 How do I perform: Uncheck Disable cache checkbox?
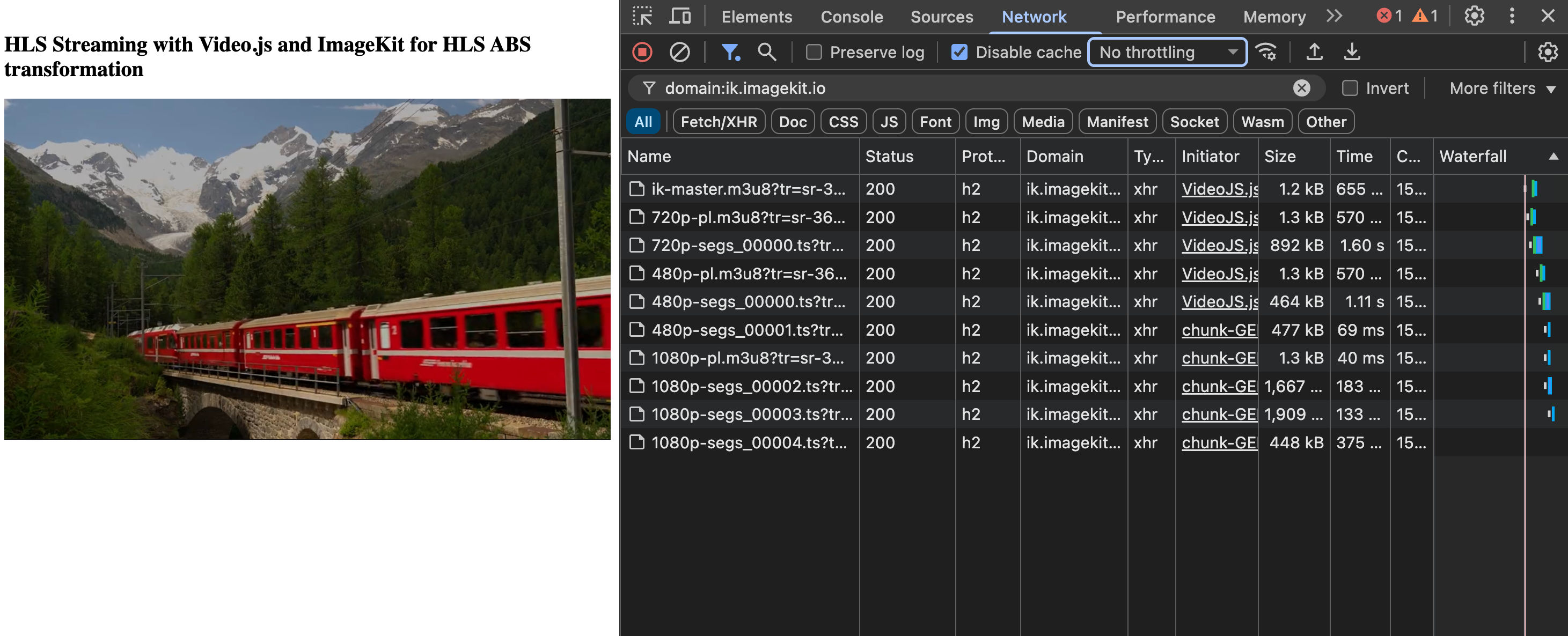coord(959,53)
